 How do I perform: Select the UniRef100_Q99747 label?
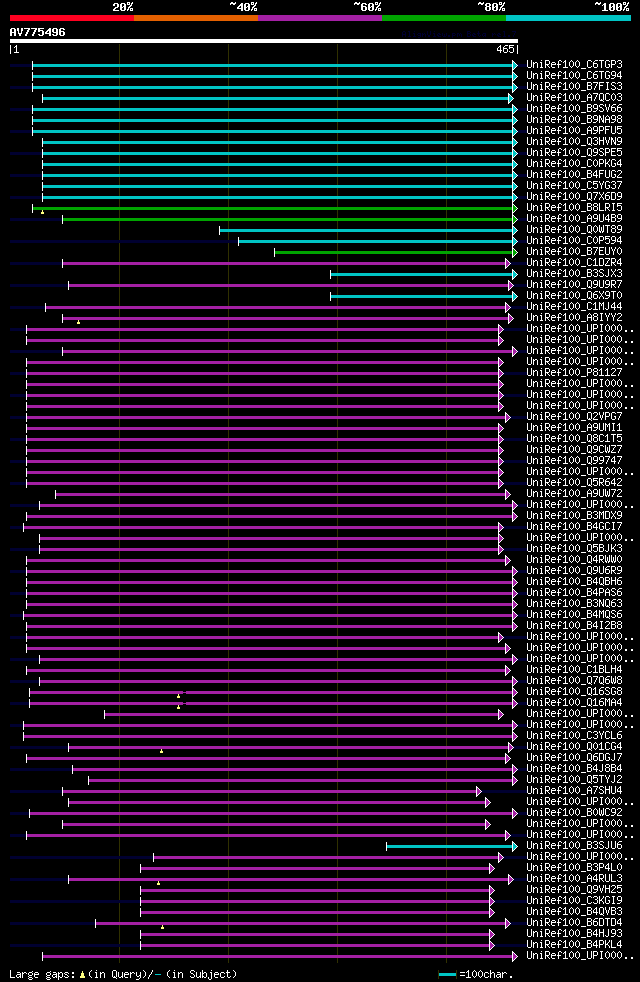(x=574, y=461)
